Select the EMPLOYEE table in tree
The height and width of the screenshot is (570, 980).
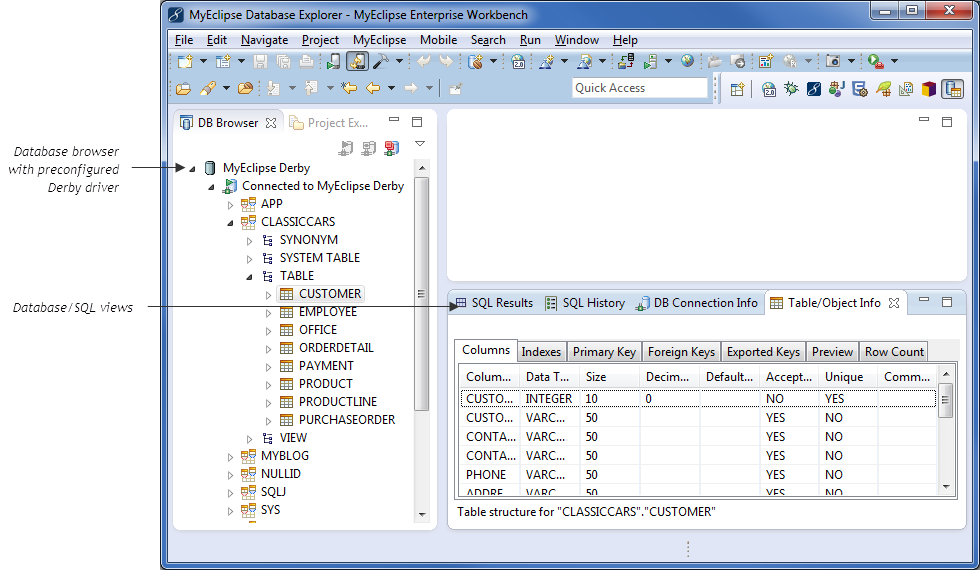pos(327,312)
